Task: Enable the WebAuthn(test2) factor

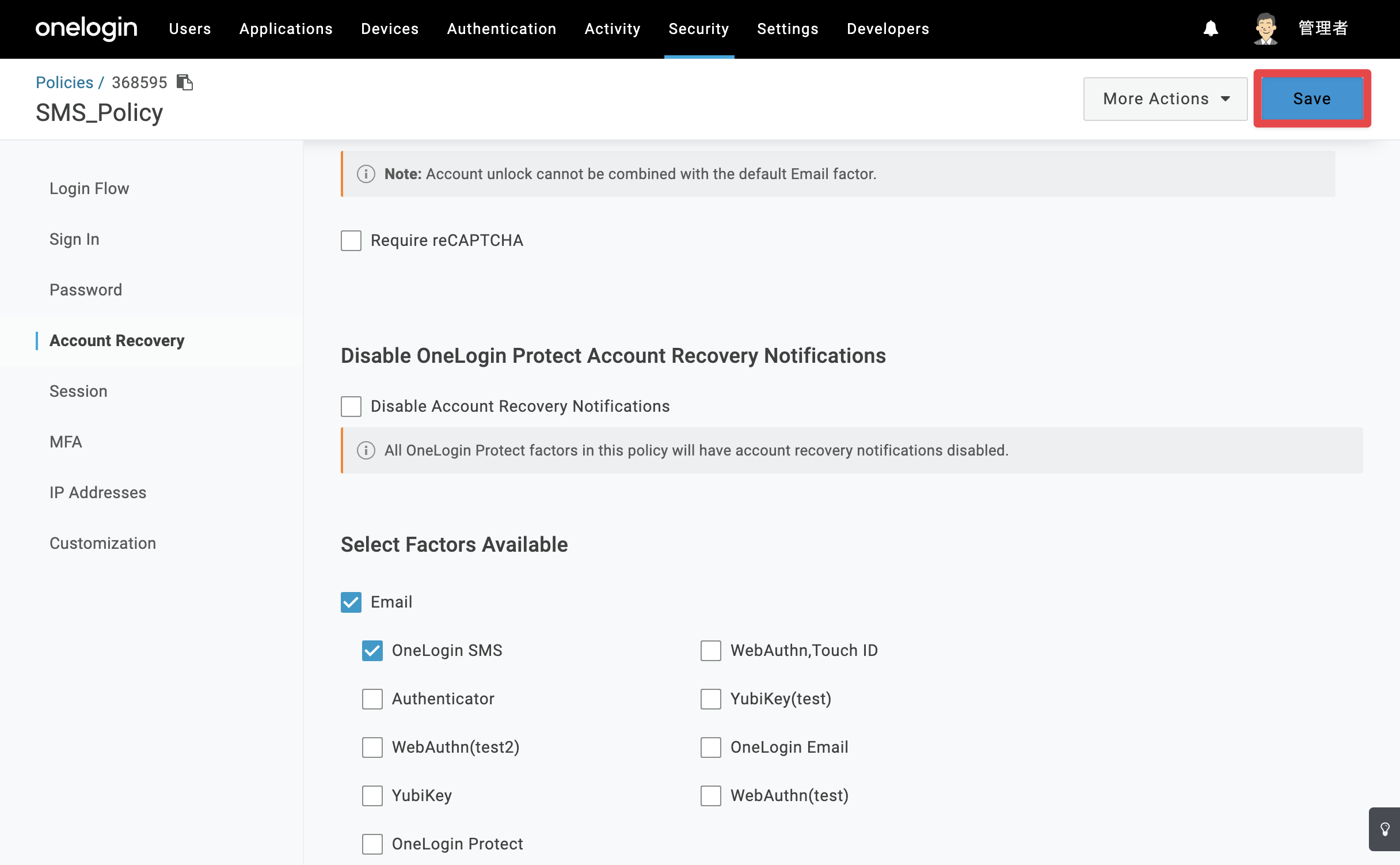Action: [372, 748]
